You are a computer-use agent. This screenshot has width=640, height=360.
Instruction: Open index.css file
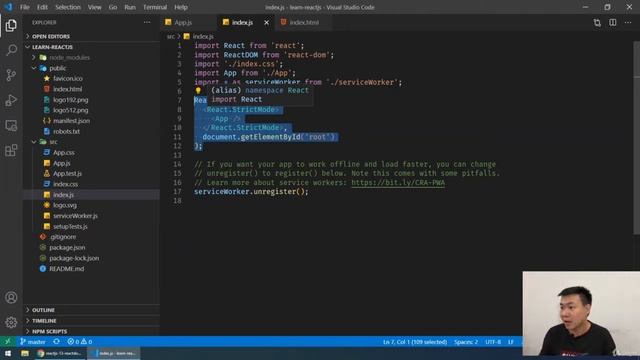click(65, 184)
